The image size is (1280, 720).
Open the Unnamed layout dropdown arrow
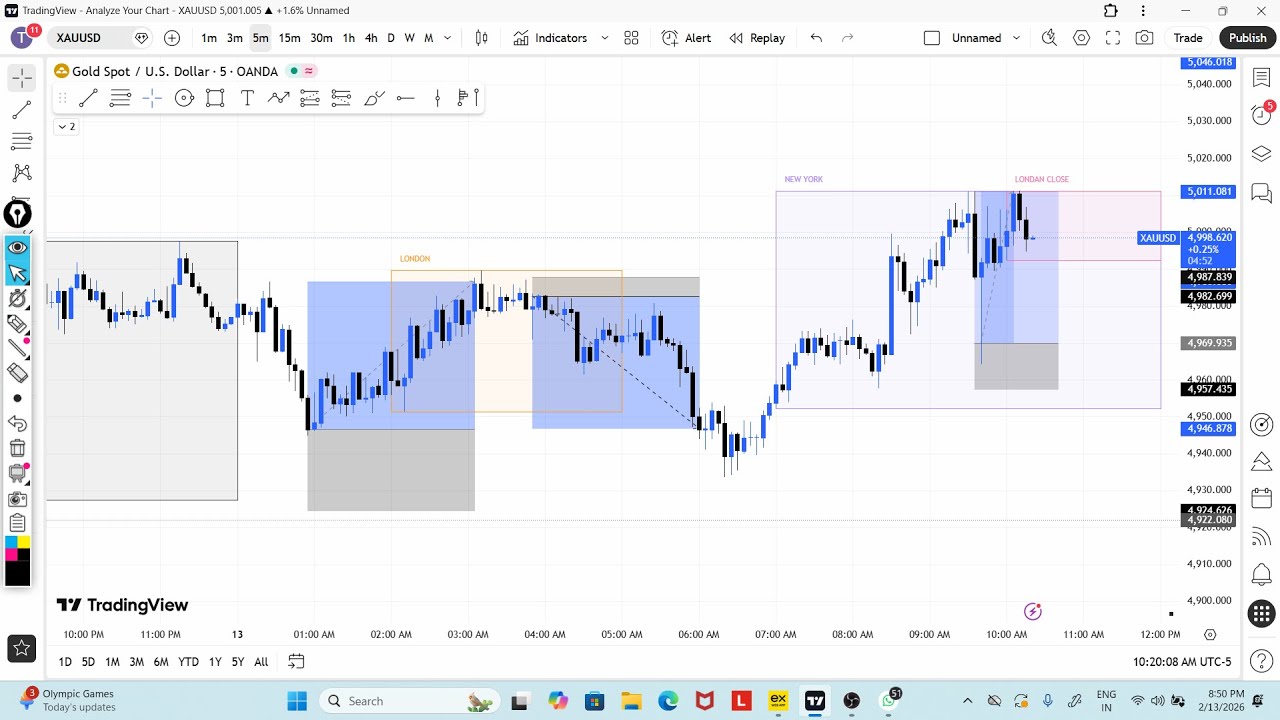coord(1016,38)
